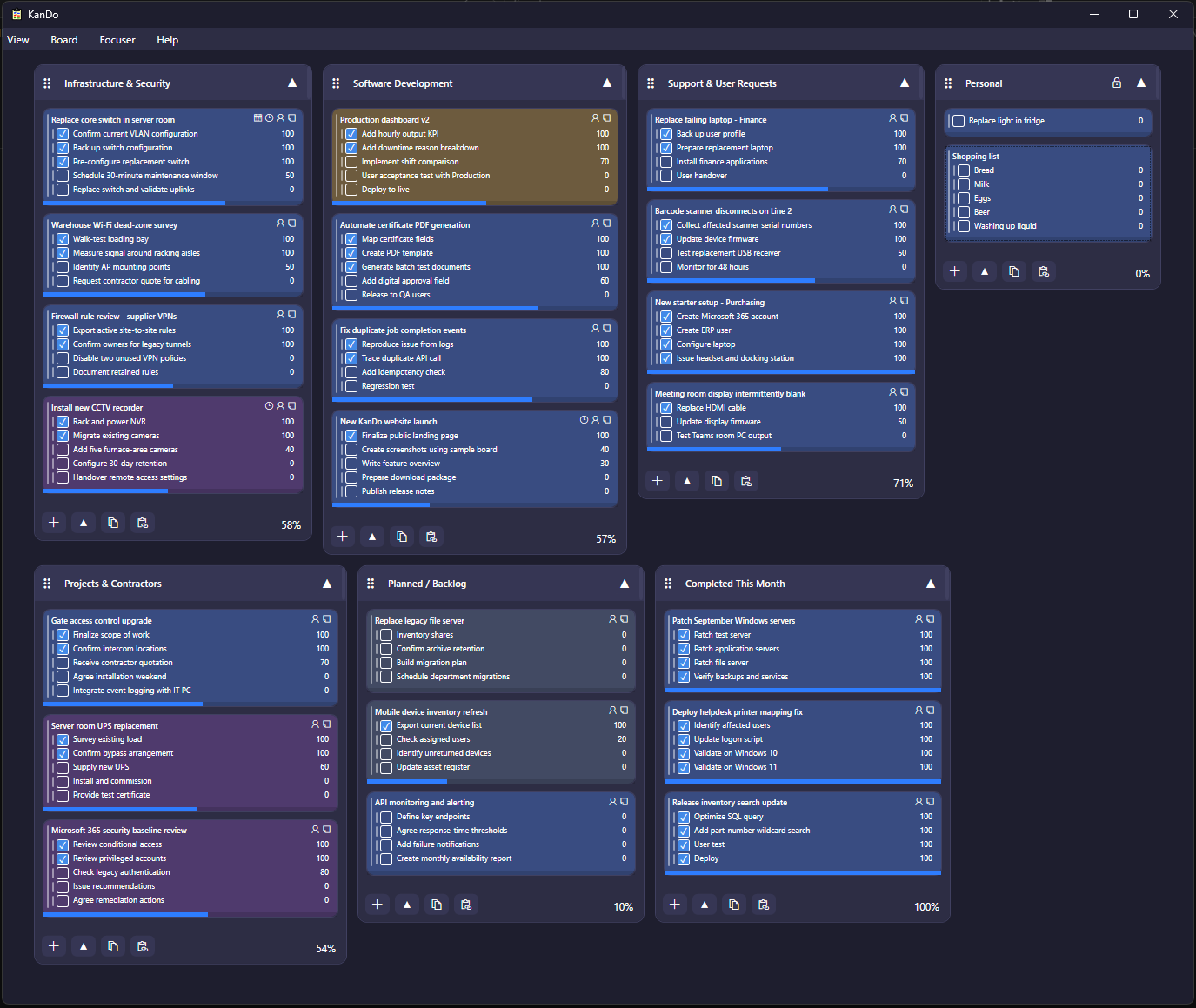
Task: Check Implement shift comparison task
Action: pos(351,162)
